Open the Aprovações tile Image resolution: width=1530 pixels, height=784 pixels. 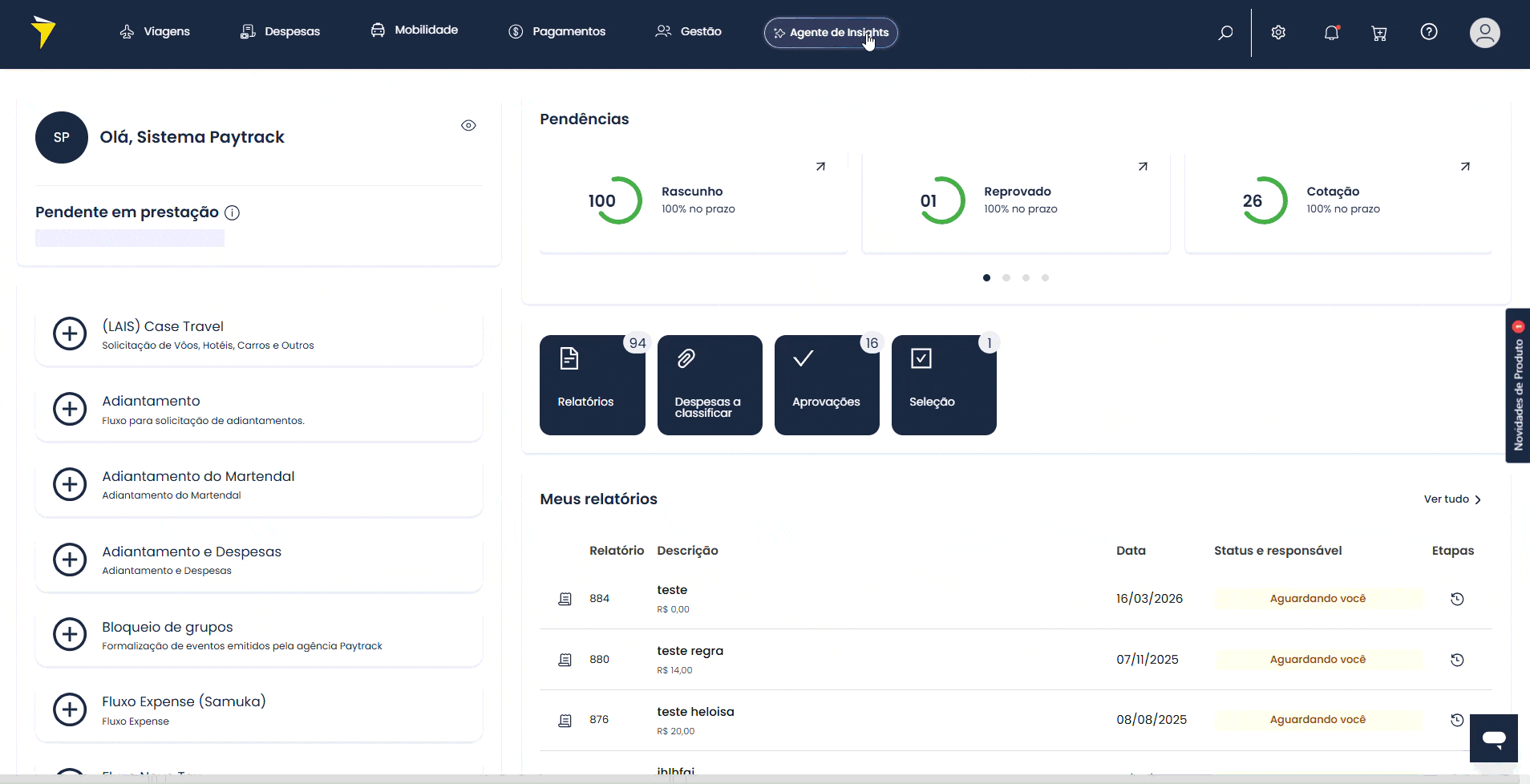coord(827,385)
